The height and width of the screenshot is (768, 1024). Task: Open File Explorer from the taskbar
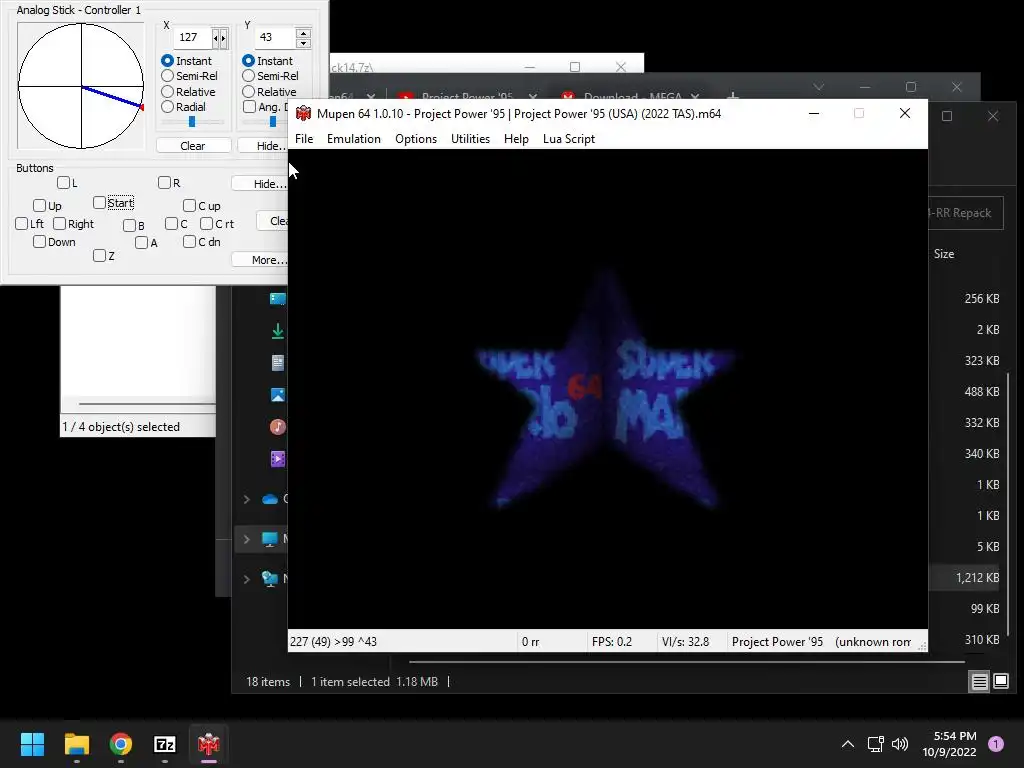(x=76, y=744)
